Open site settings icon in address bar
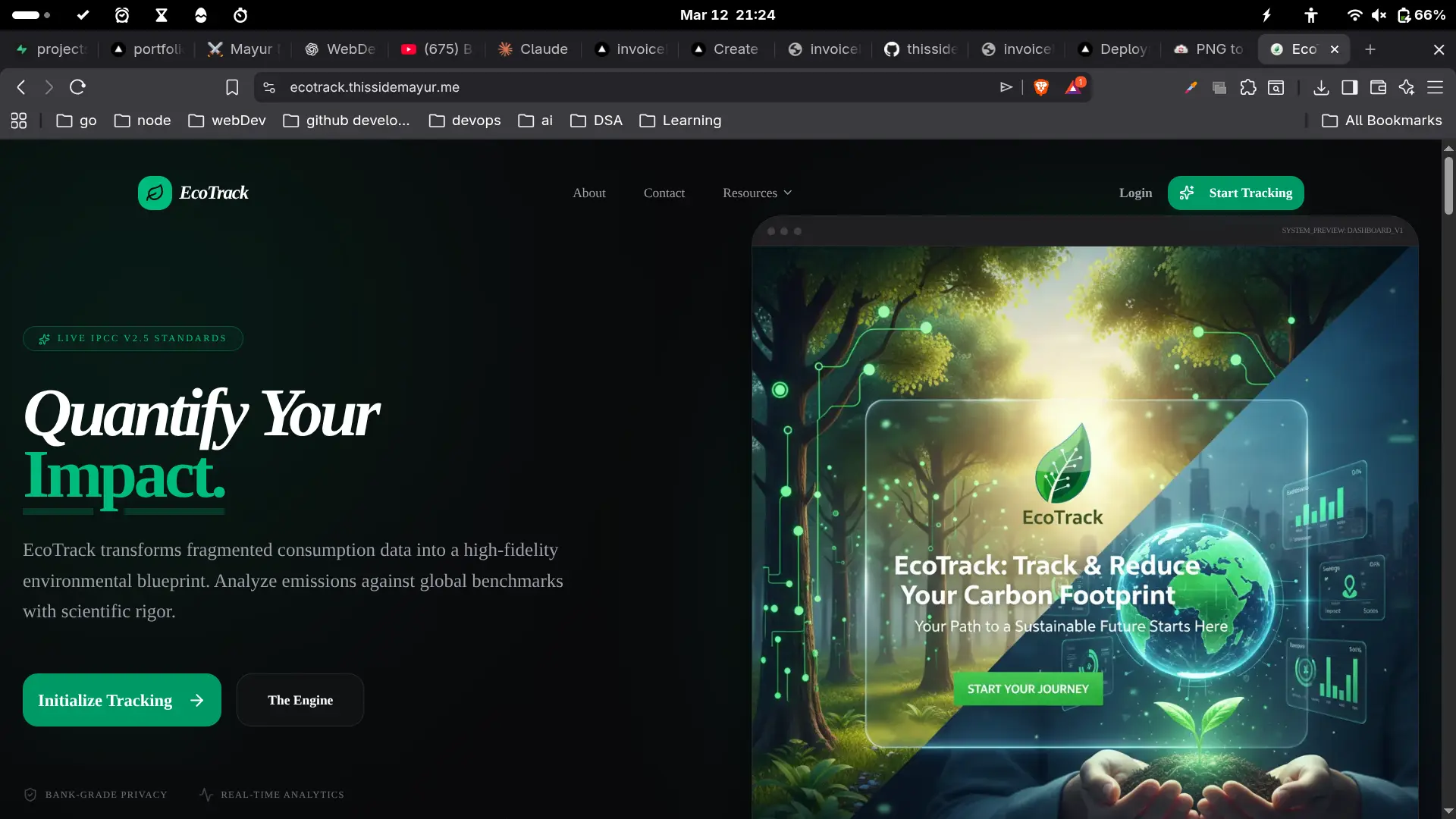The height and width of the screenshot is (819, 1456). pyautogui.click(x=269, y=87)
